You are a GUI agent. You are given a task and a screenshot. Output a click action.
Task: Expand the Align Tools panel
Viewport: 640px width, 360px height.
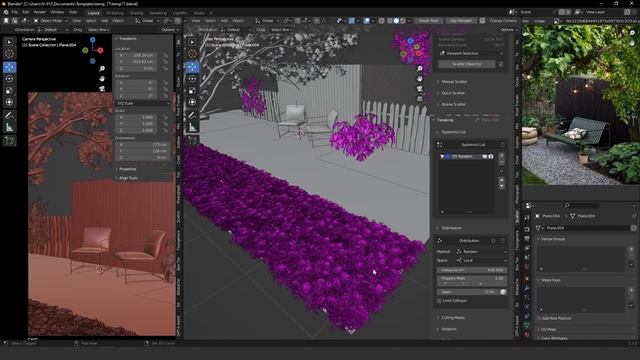127,178
